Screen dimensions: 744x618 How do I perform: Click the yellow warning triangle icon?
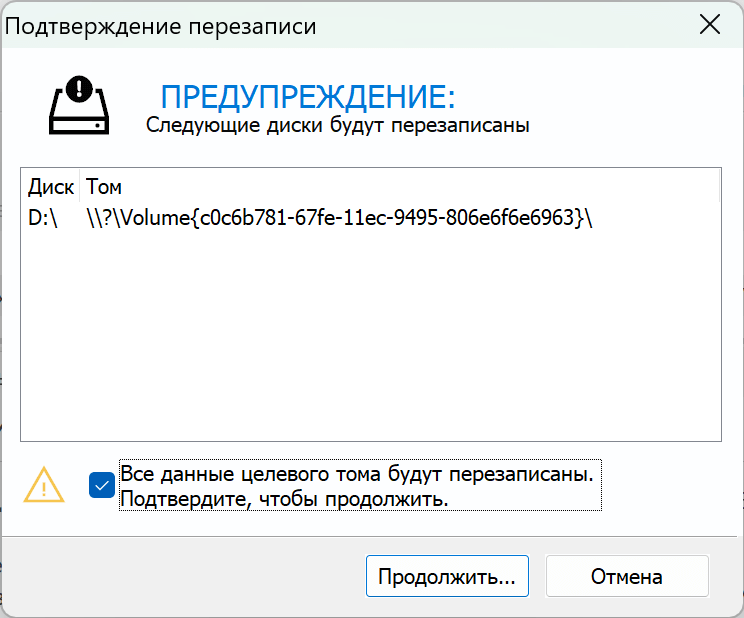[x=44, y=484]
